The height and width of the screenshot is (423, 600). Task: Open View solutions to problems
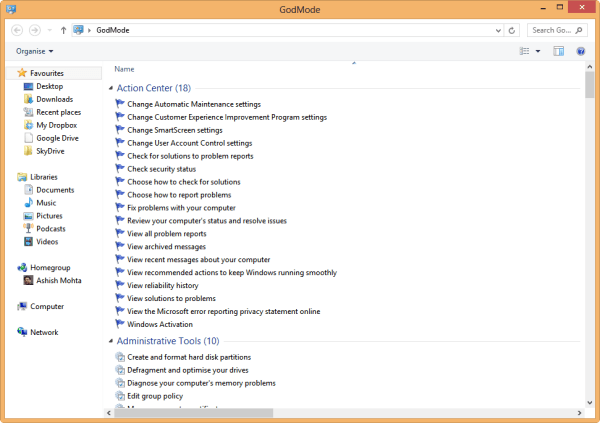click(x=171, y=298)
